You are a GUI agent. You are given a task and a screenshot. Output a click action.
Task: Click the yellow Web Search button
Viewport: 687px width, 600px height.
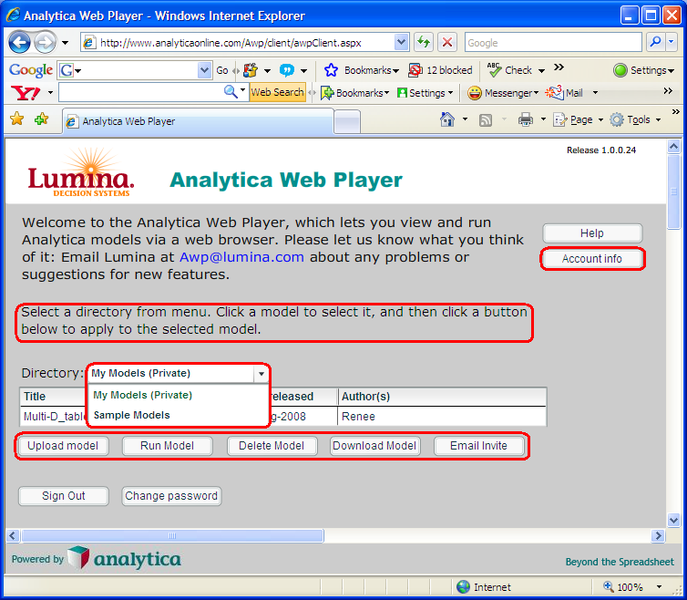pyautogui.click(x=277, y=92)
